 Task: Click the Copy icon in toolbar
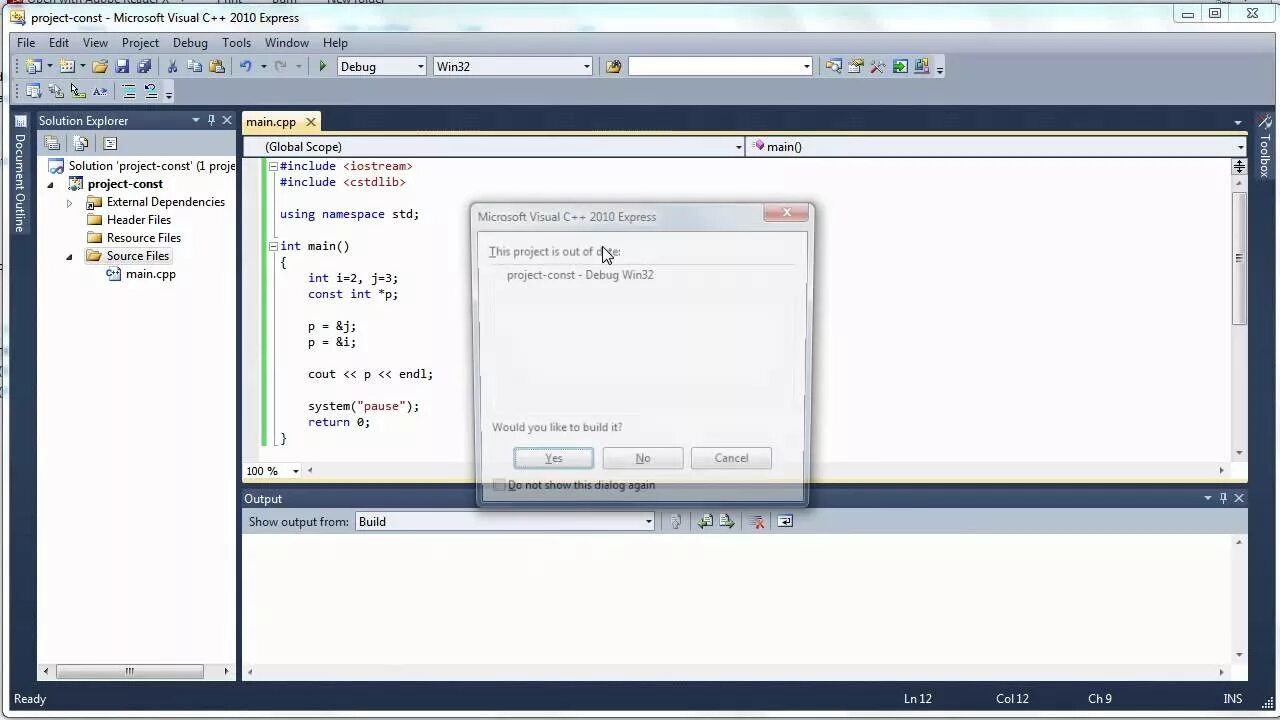[x=194, y=66]
